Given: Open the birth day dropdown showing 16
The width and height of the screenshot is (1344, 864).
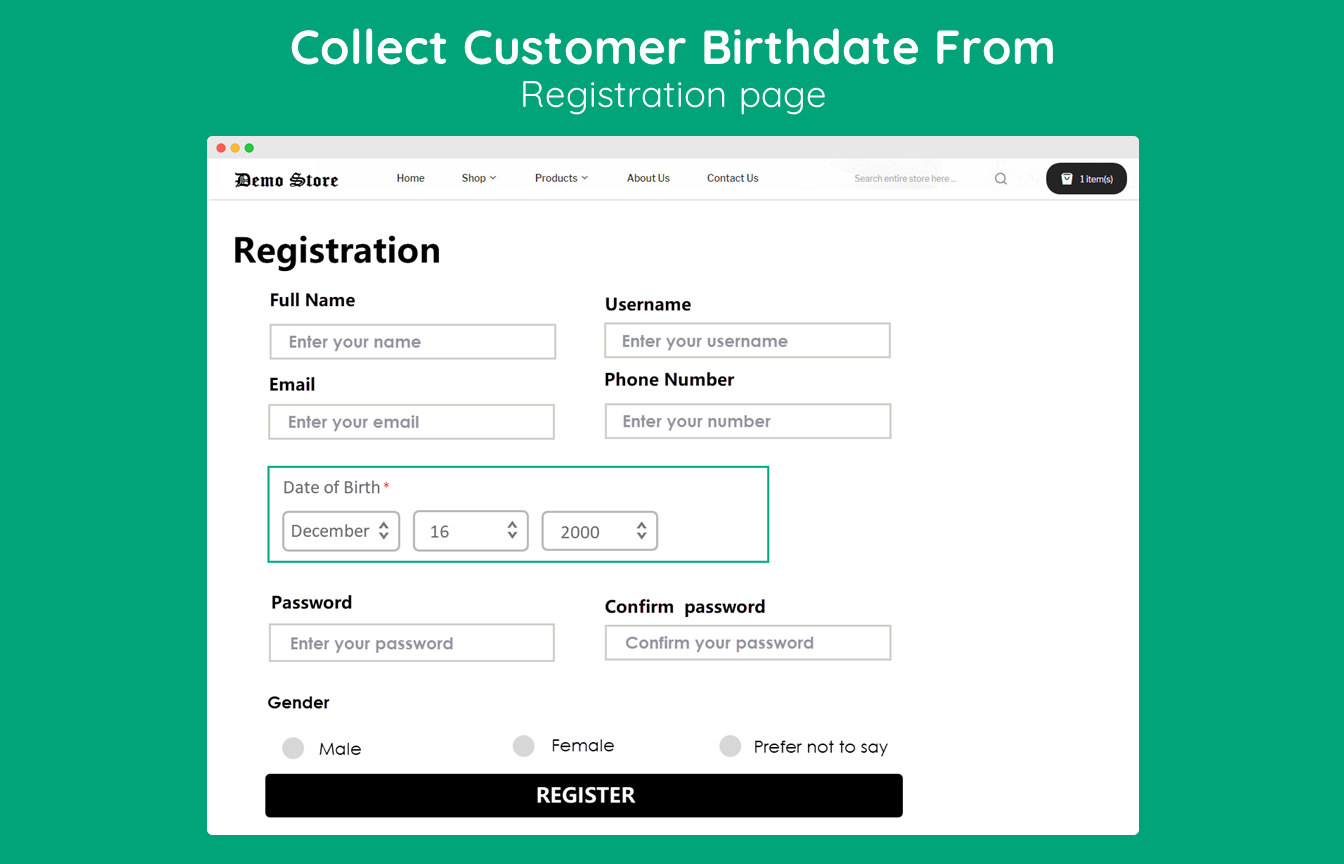Looking at the screenshot, I should tap(470, 531).
